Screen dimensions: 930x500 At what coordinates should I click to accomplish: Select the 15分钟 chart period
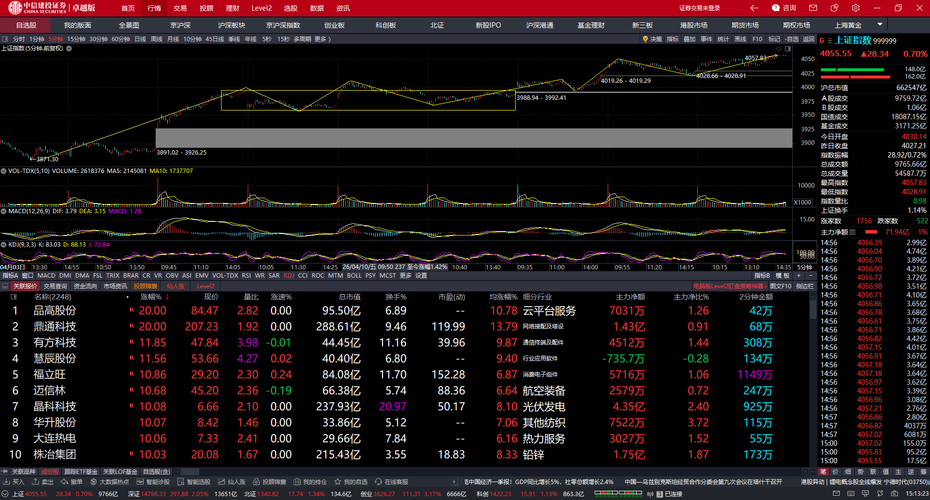(x=76, y=39)
